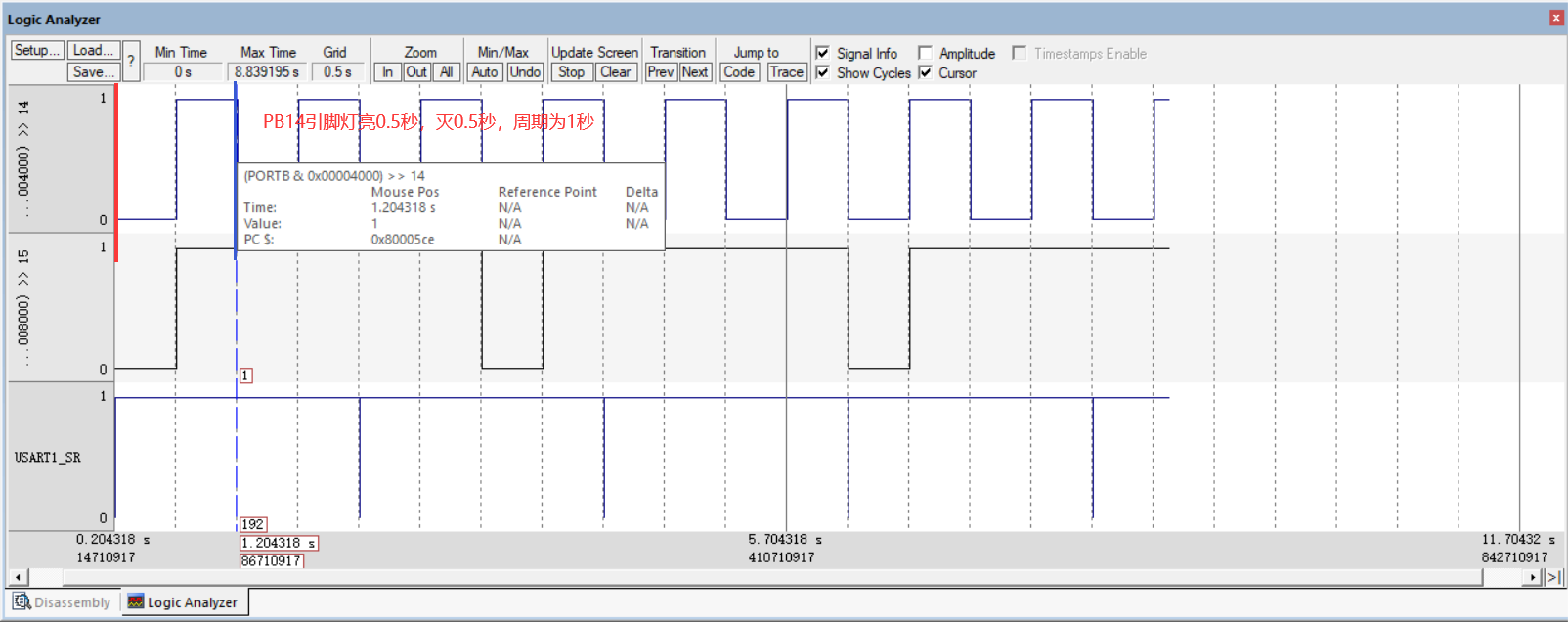The height and width of the screenshot is (622, 1568).
Task: Click the Save... button
Action: point(94,71)
